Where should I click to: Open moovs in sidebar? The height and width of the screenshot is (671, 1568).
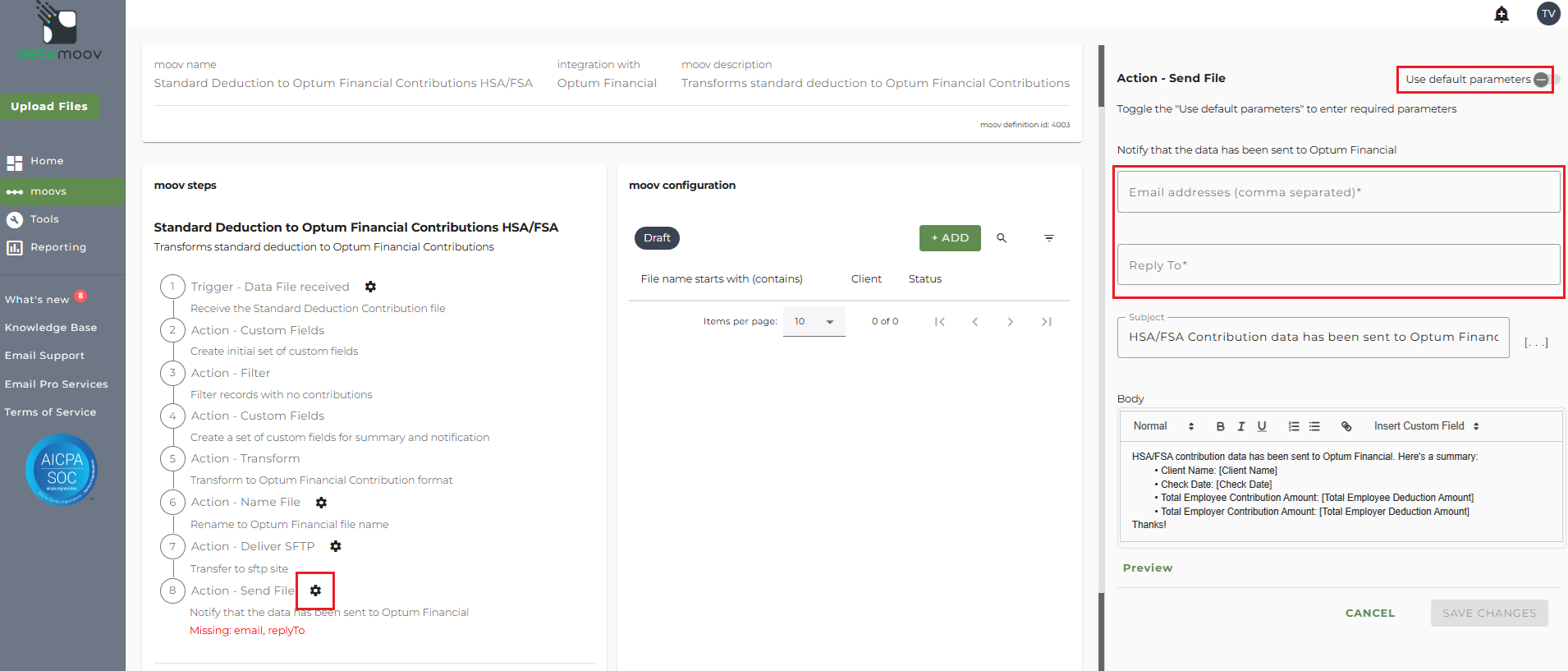(62, 192)
